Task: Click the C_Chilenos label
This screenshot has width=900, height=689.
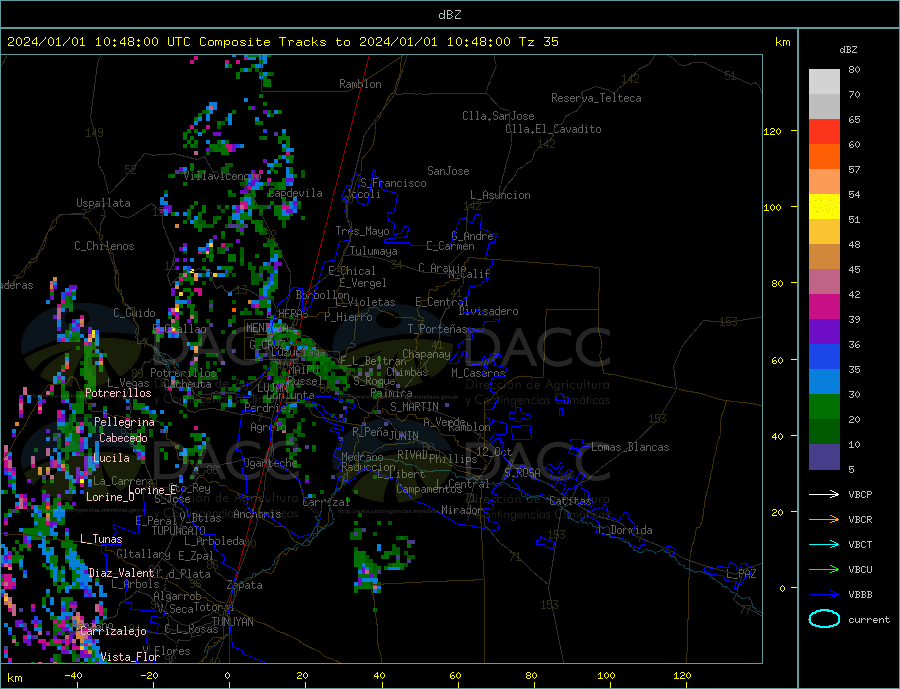Action: click(x=104, y=246)
